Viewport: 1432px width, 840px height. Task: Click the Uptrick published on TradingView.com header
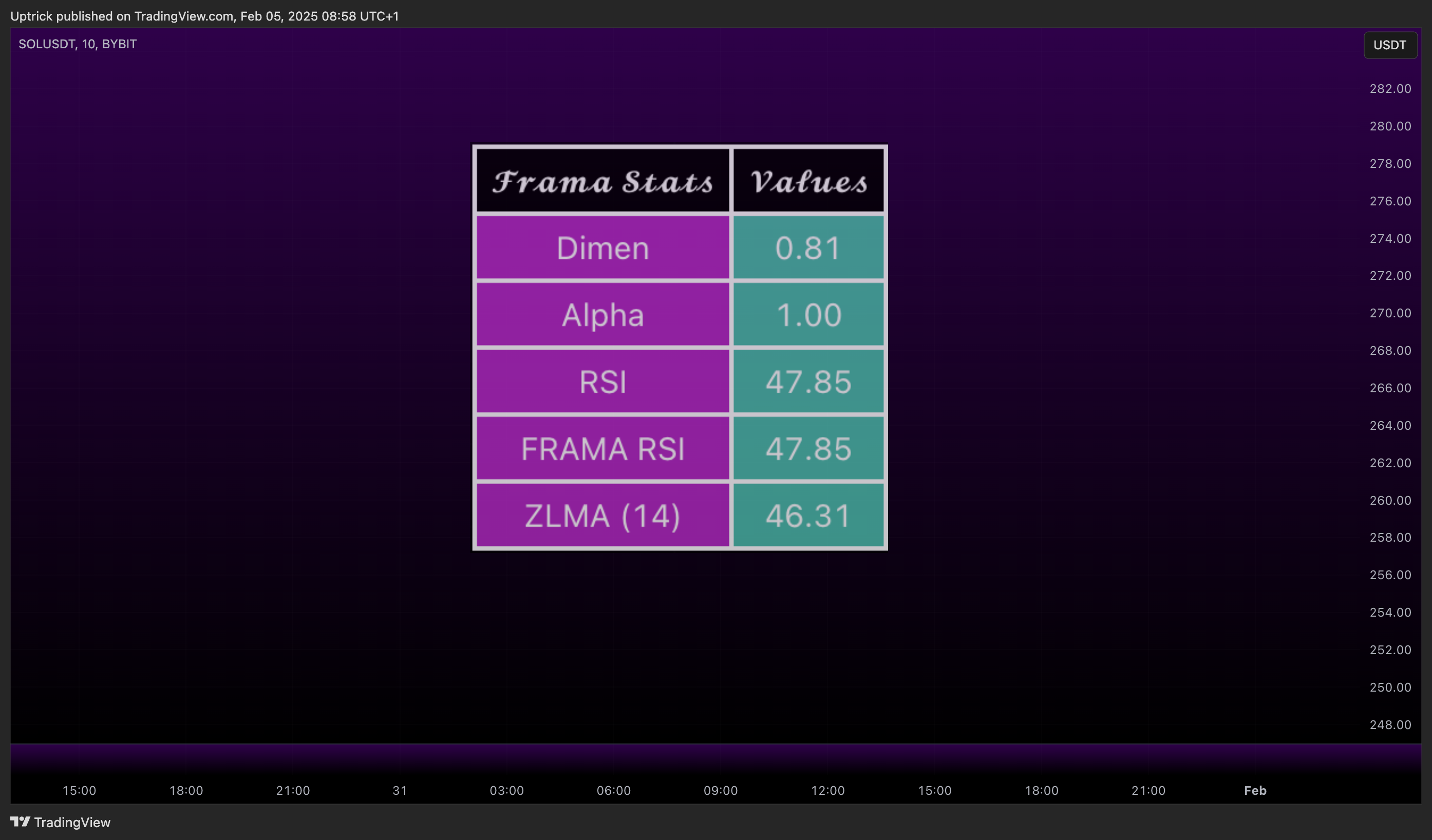[204, 16]
